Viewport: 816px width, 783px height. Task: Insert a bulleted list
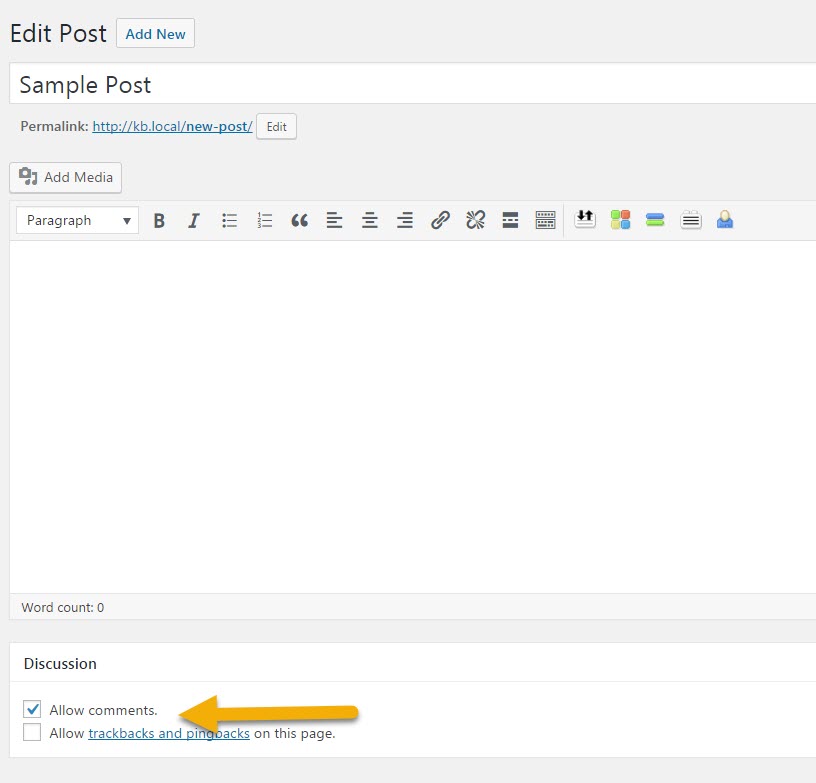point(229,221)
